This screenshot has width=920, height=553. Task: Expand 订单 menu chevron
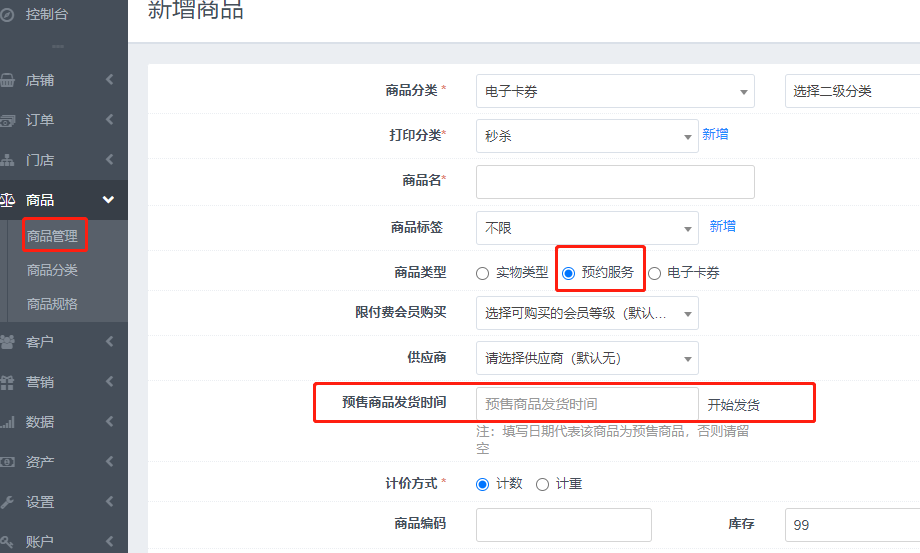(110, 119)
